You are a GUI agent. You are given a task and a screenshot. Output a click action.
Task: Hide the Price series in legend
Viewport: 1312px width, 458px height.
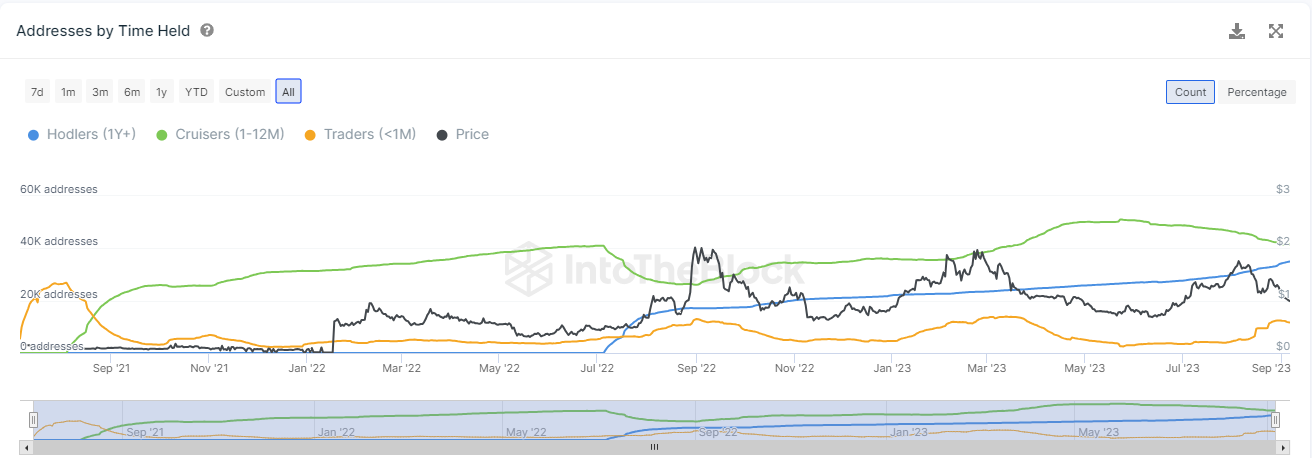pyautogui.click(x=463, y=134)
